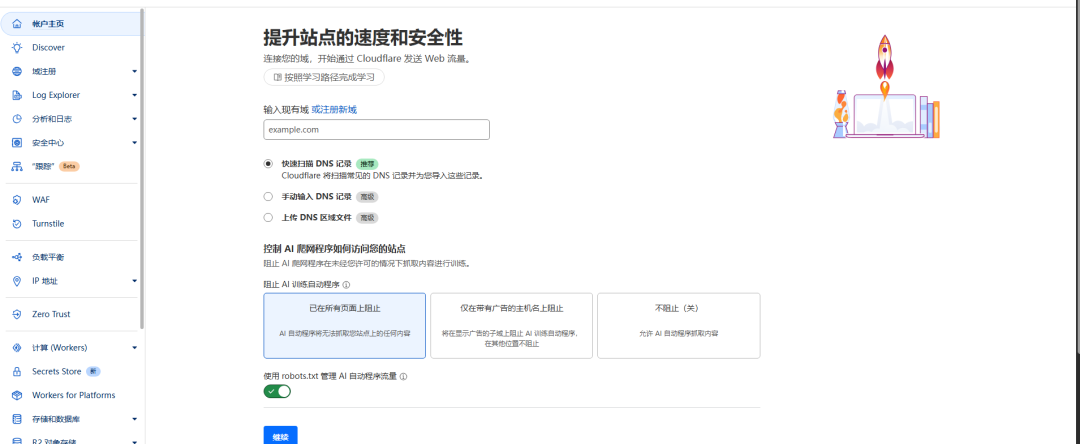Open Workers for Platforms in the sidebar

click(72, 395)
